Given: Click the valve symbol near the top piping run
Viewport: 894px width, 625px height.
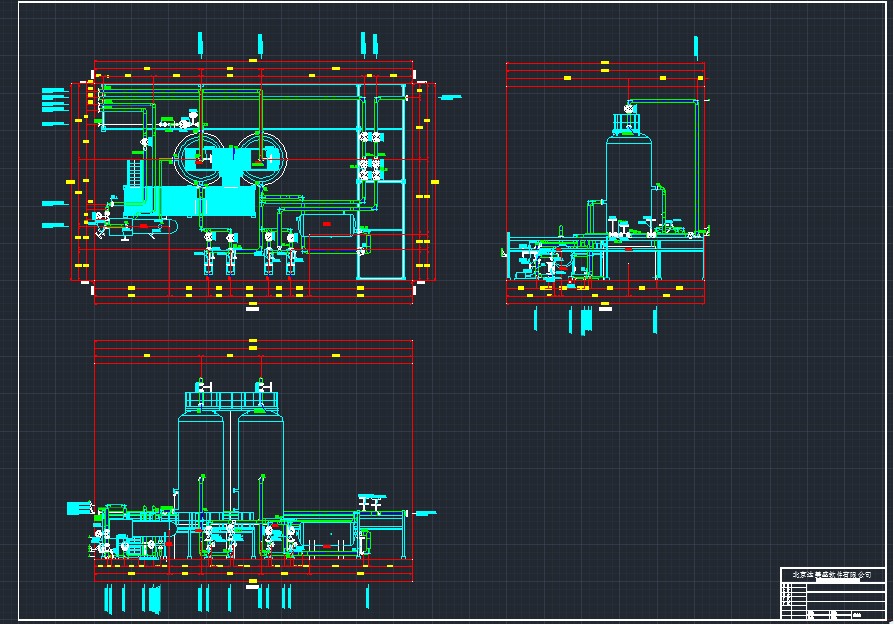Looking at the screenshot, I should (x=192, y=115).
